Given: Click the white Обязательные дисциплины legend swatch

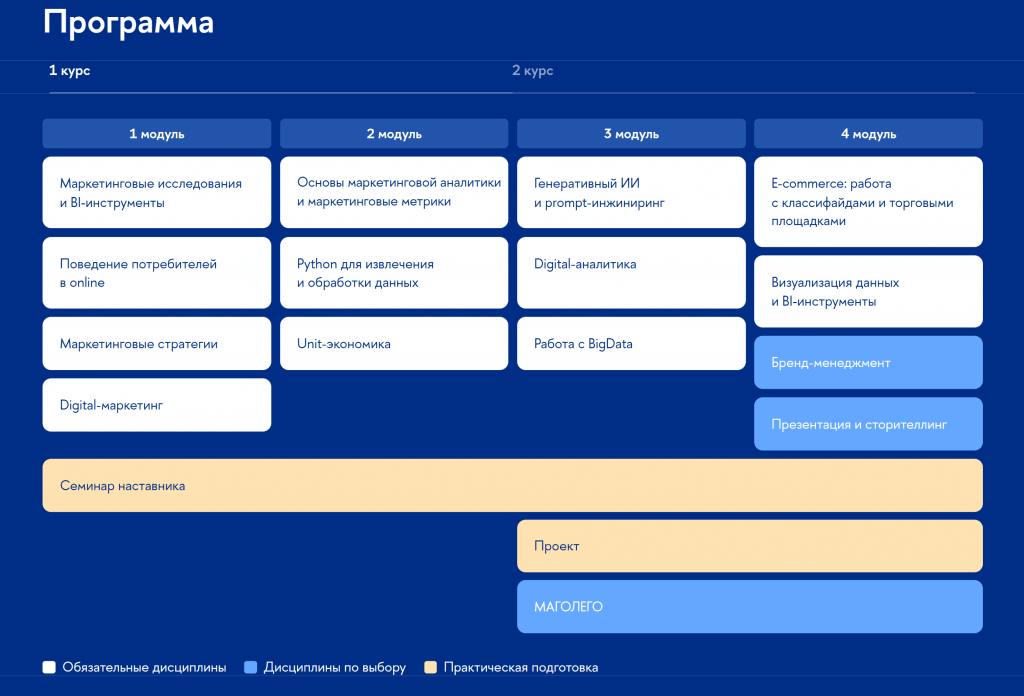Looking at the screenshot, I should (x=49, y=667).
